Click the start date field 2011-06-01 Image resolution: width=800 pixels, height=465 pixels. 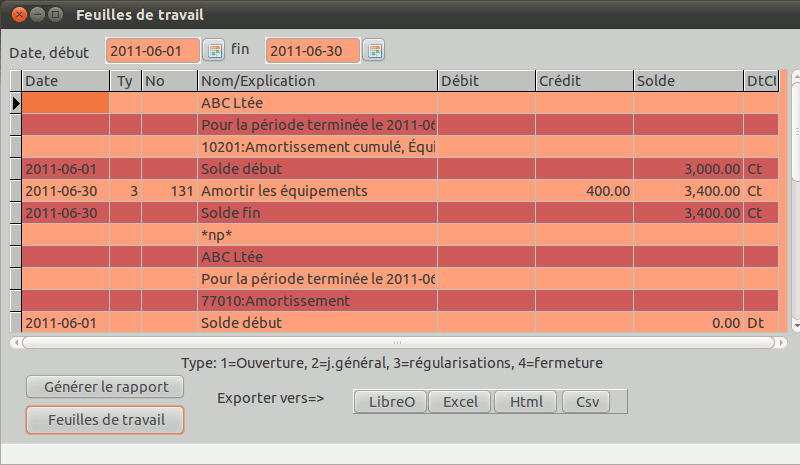point(153,50)
